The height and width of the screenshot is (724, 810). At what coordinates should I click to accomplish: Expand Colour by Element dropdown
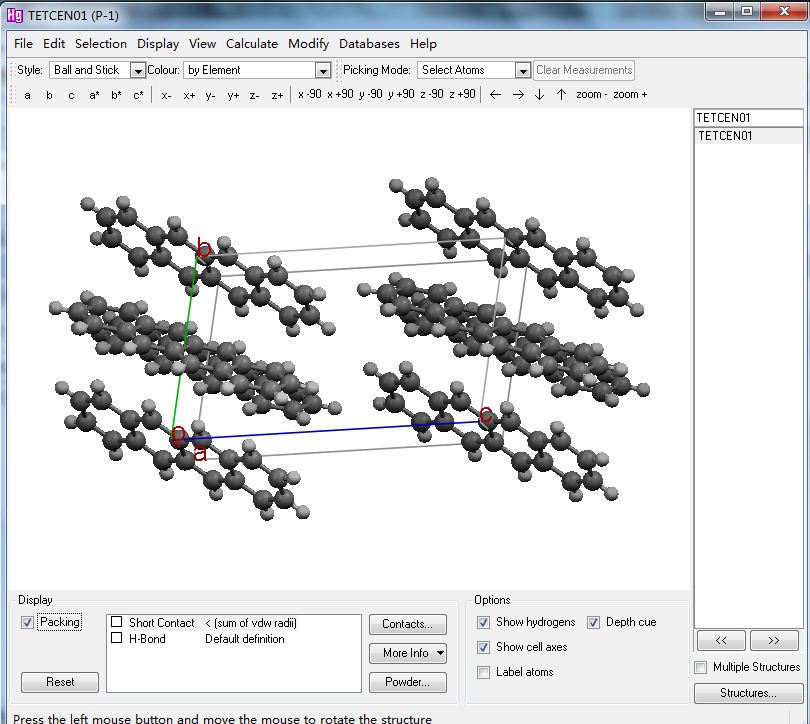pos(322,71)
